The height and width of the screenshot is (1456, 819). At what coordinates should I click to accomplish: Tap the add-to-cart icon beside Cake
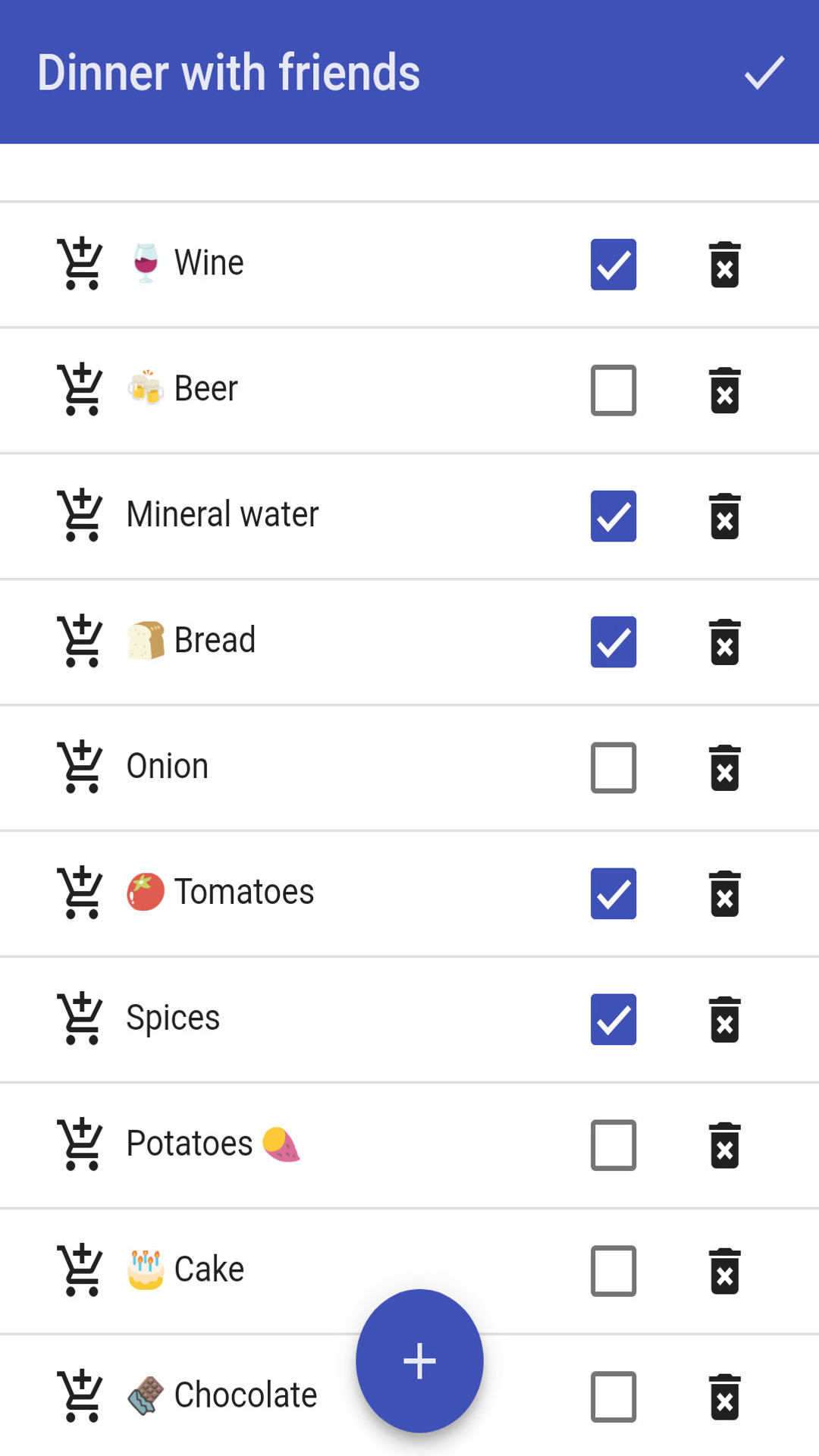[x=80, y=1271]
